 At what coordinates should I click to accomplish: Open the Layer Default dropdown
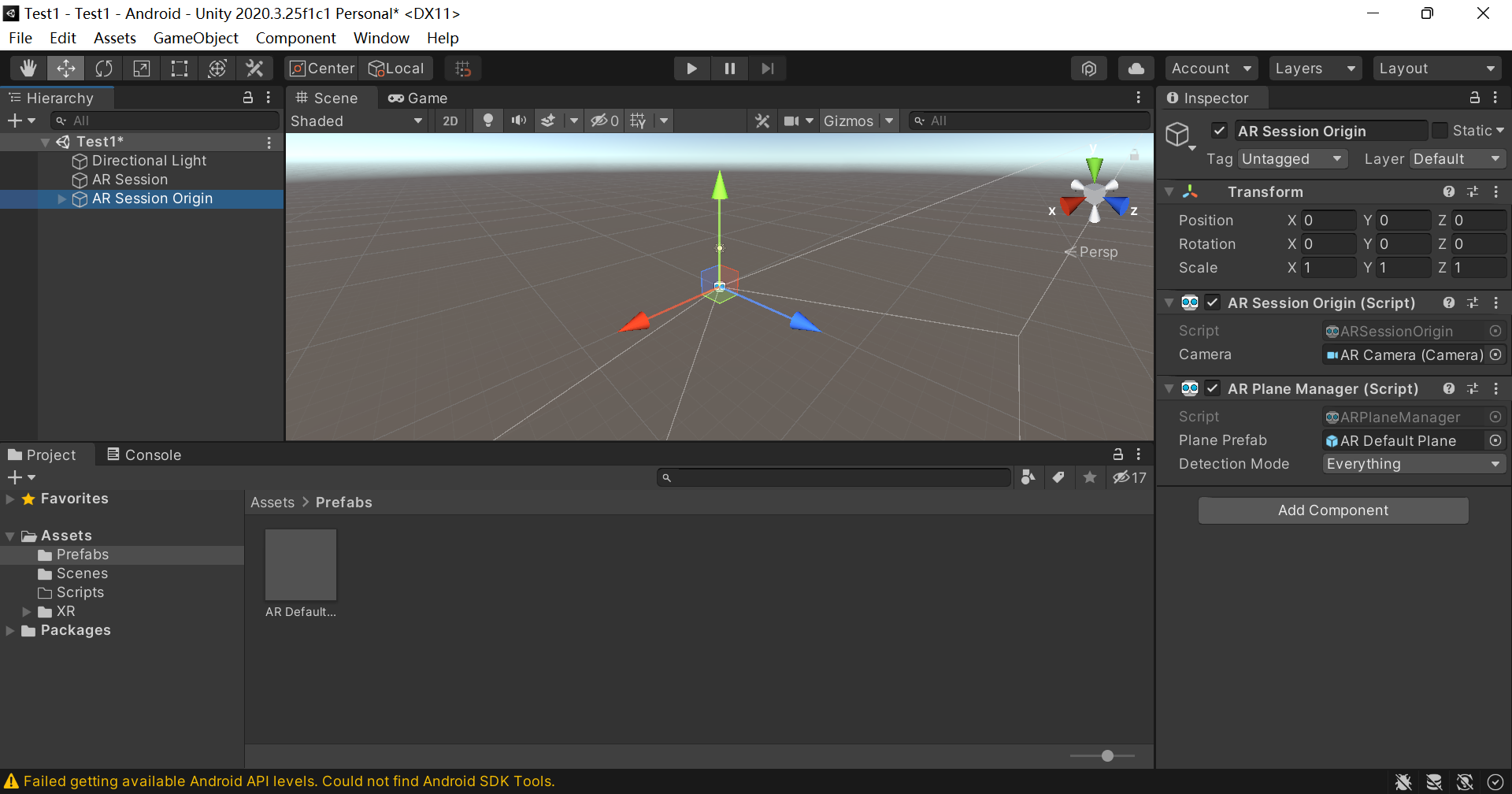click(x=1458, y=159)
